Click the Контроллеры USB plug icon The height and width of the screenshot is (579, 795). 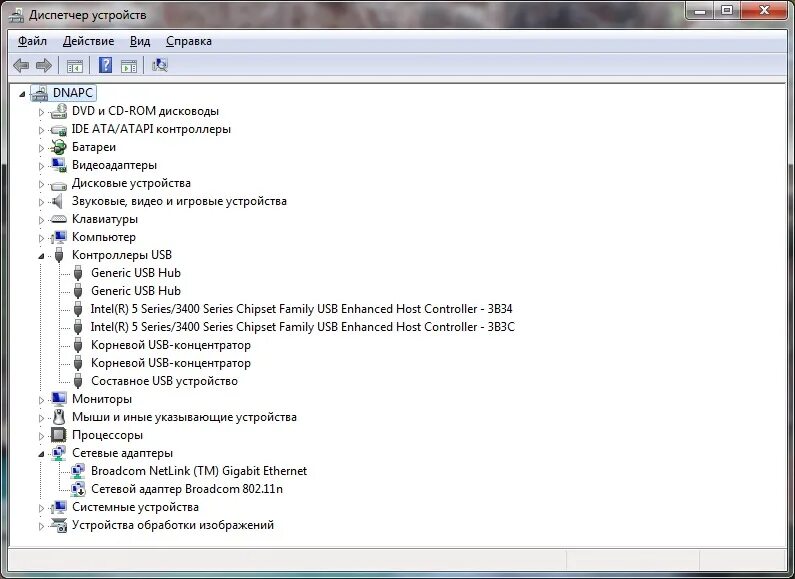(x=59, y=255)
